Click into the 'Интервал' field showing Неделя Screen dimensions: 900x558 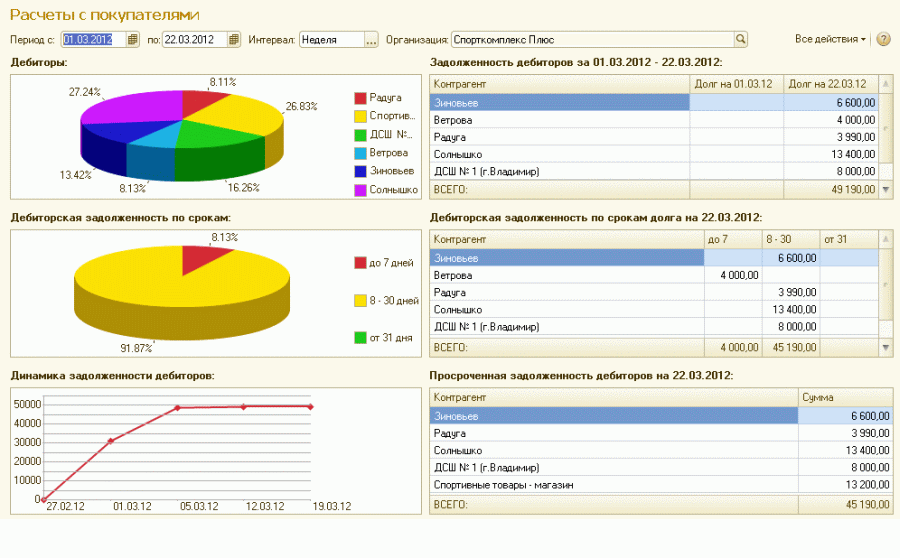pyautogui.click(x=331, y=40)
